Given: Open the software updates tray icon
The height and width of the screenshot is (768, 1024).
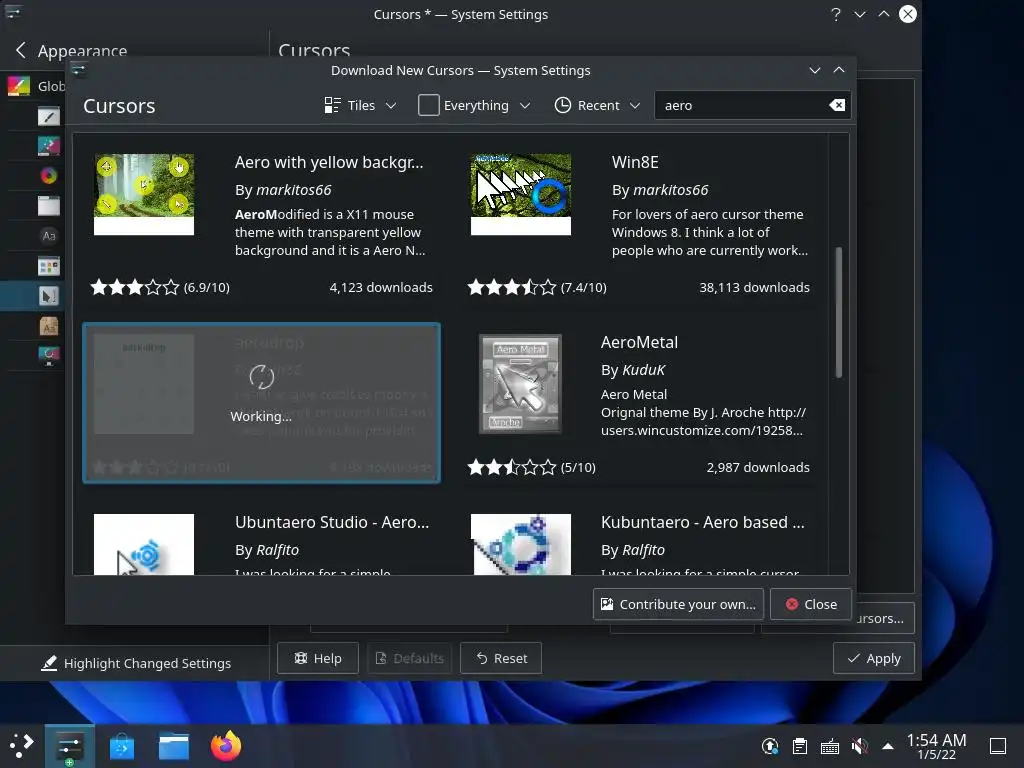Looking at the screenshot, I should 770,746.
